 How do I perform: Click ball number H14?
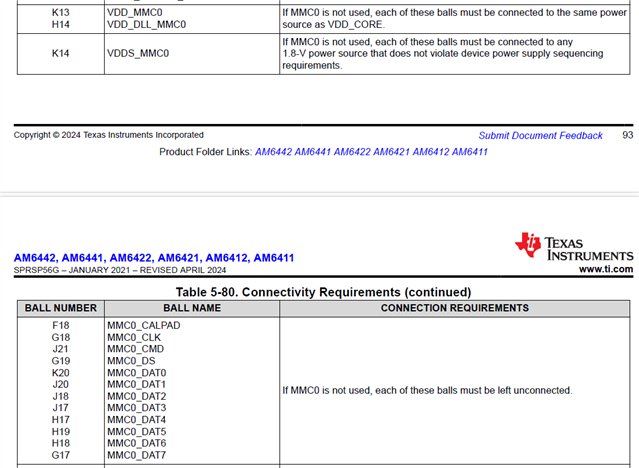pos(61,24)
